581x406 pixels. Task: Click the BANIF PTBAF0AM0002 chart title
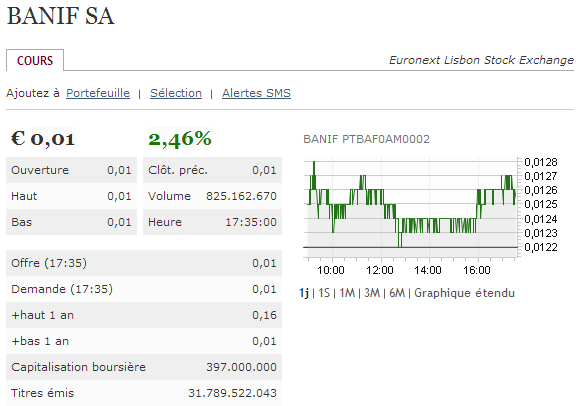tap(366, 139)
